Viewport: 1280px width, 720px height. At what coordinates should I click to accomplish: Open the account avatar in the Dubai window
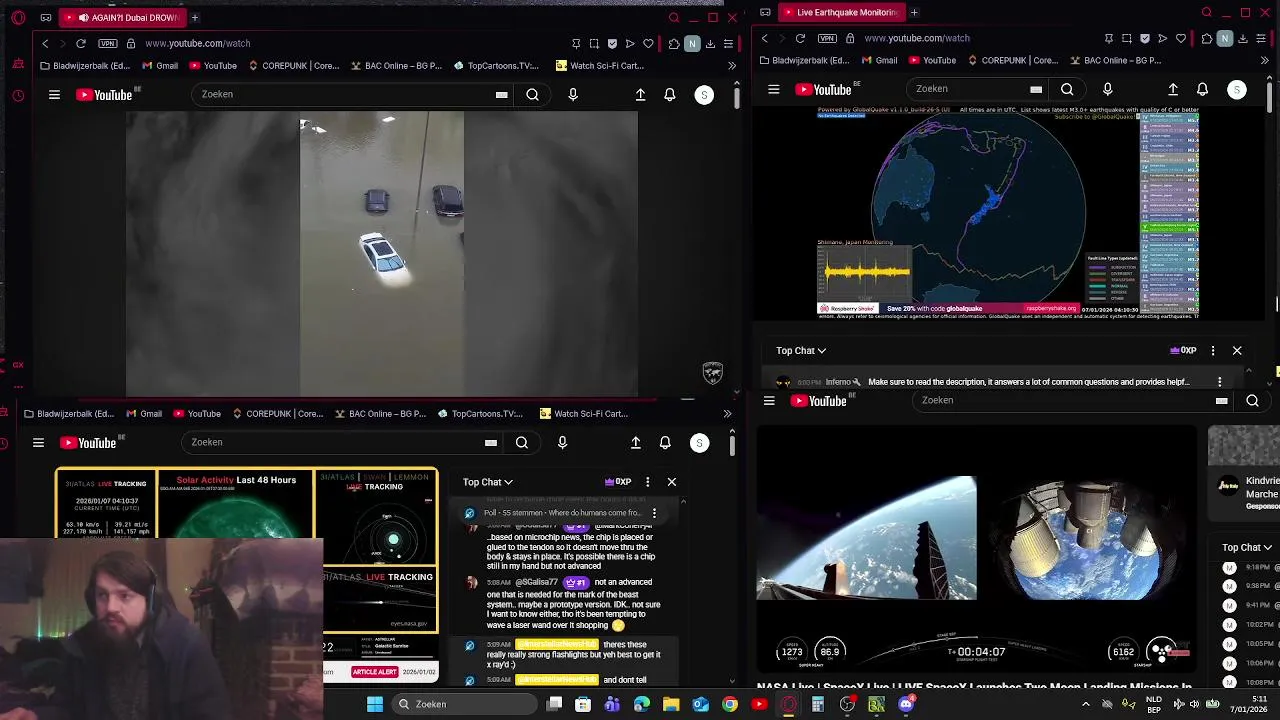coord(704,95)
